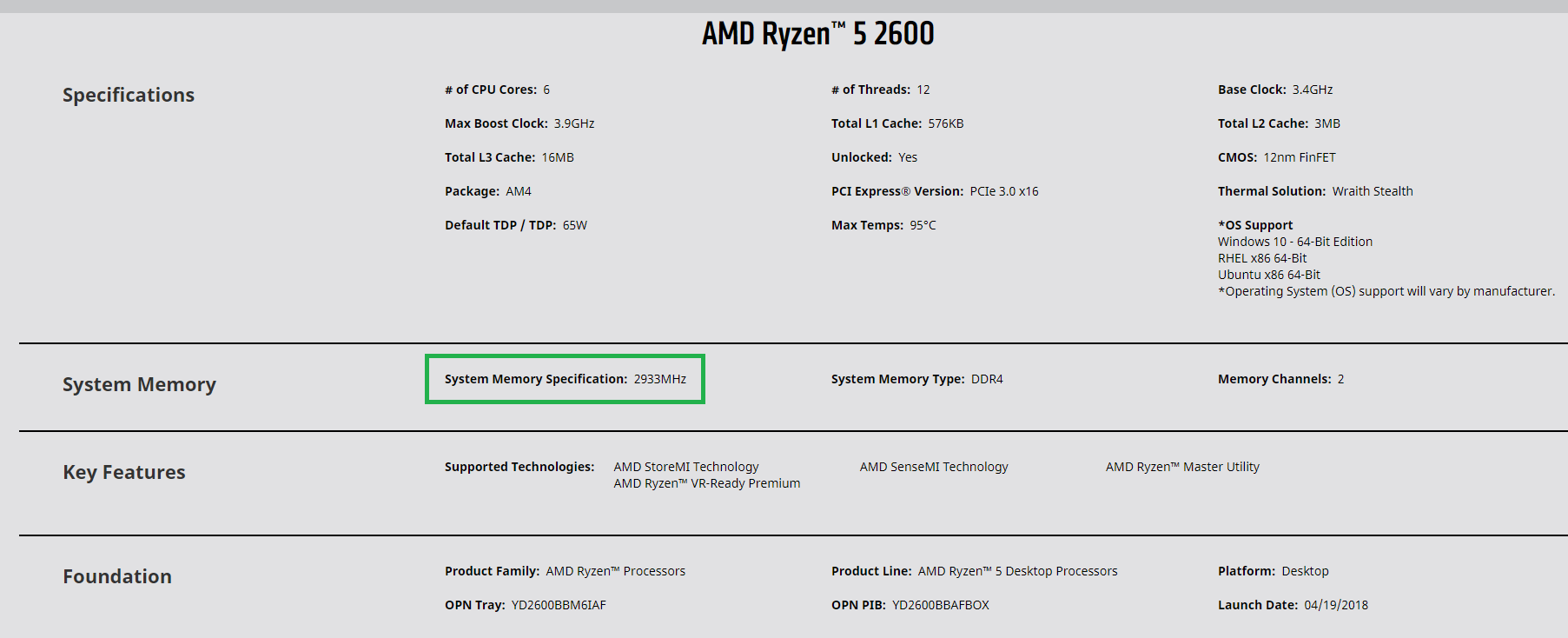
Task: Click AMD StoreMI Technology text
Action: click(x=686, y=467)
